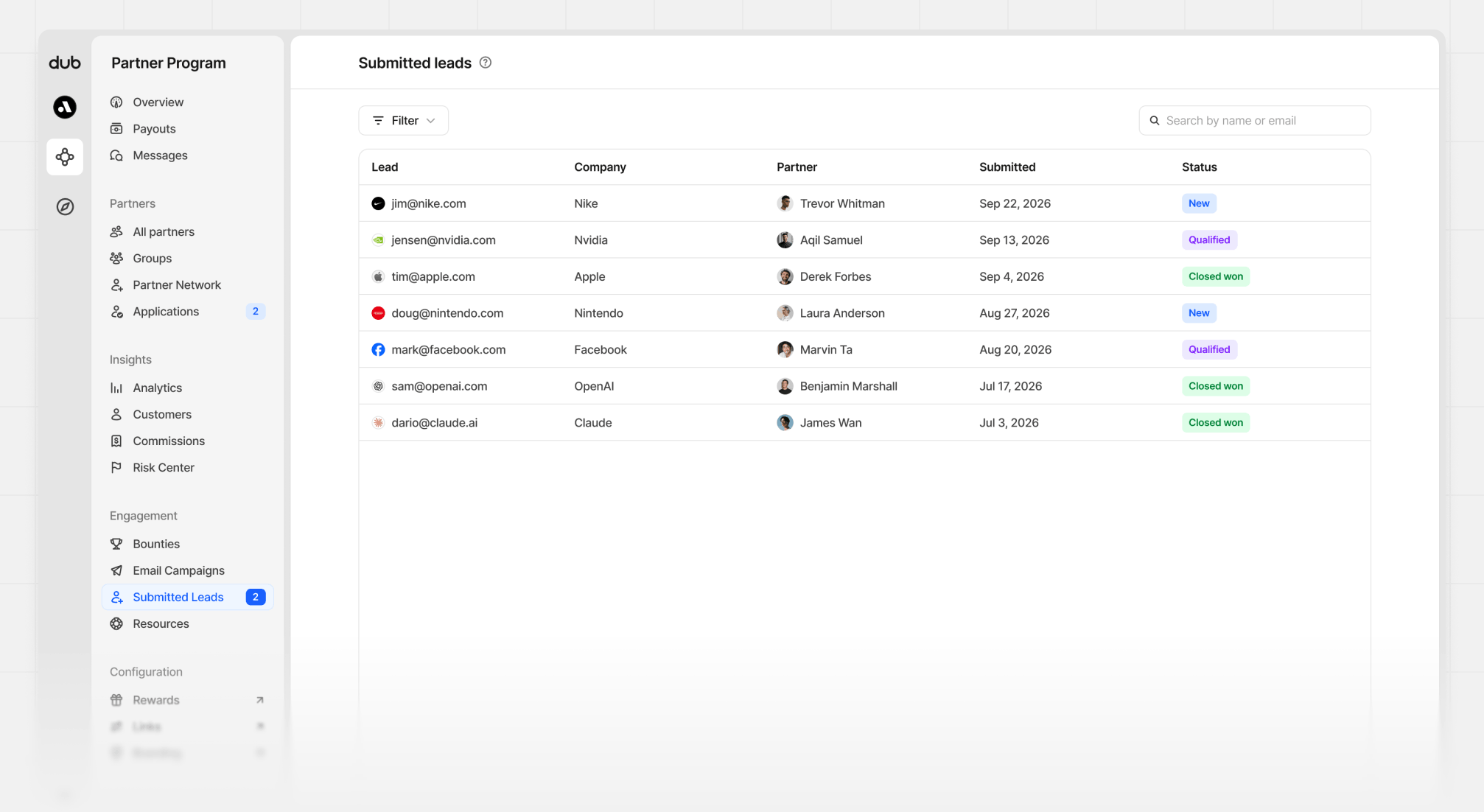Open Applications
Viewport: 1484px width, 812px height.
pyautogui.click(x=188, y=312)
